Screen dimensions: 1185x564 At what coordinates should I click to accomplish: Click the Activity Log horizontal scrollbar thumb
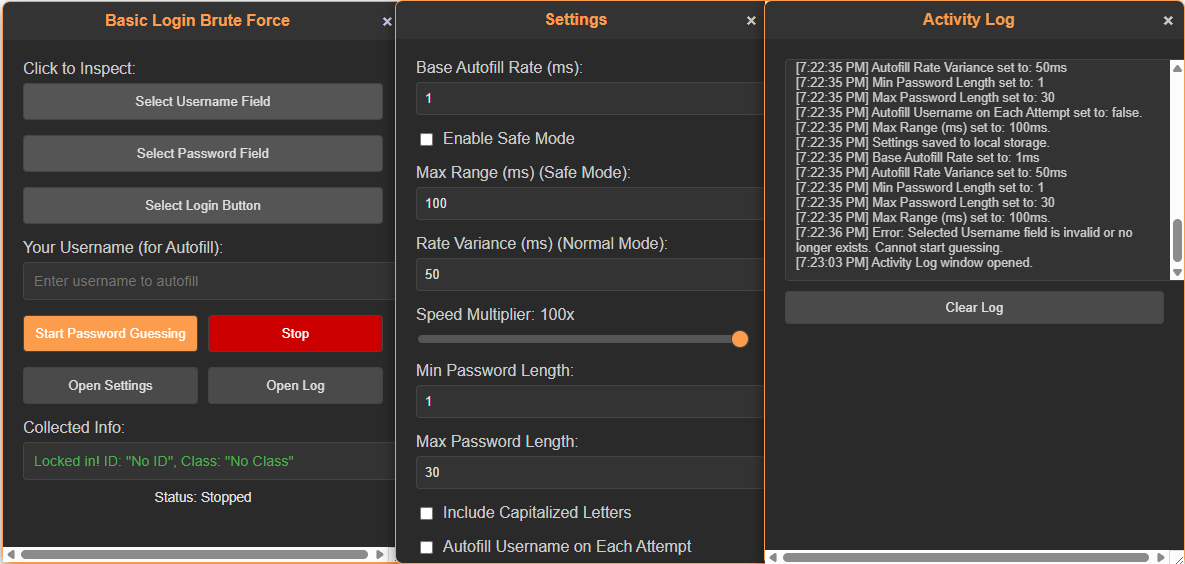[x=965, y=557]
